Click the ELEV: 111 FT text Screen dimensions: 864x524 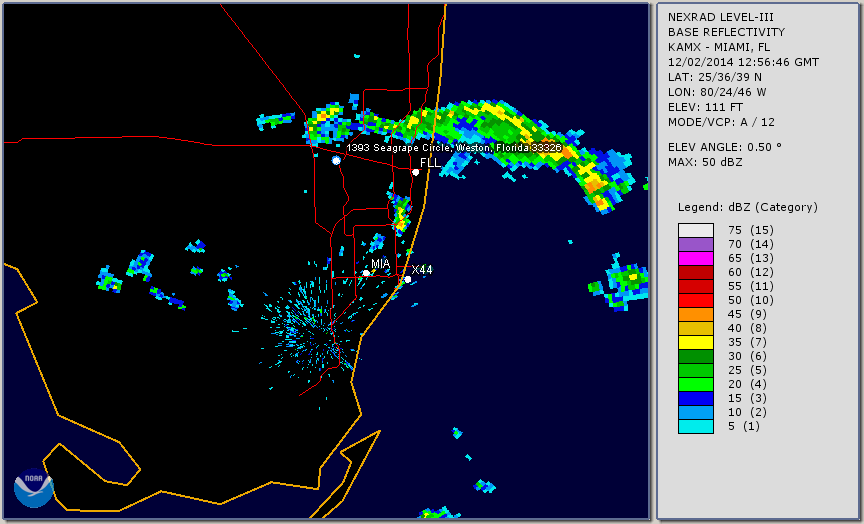point(705,107)
